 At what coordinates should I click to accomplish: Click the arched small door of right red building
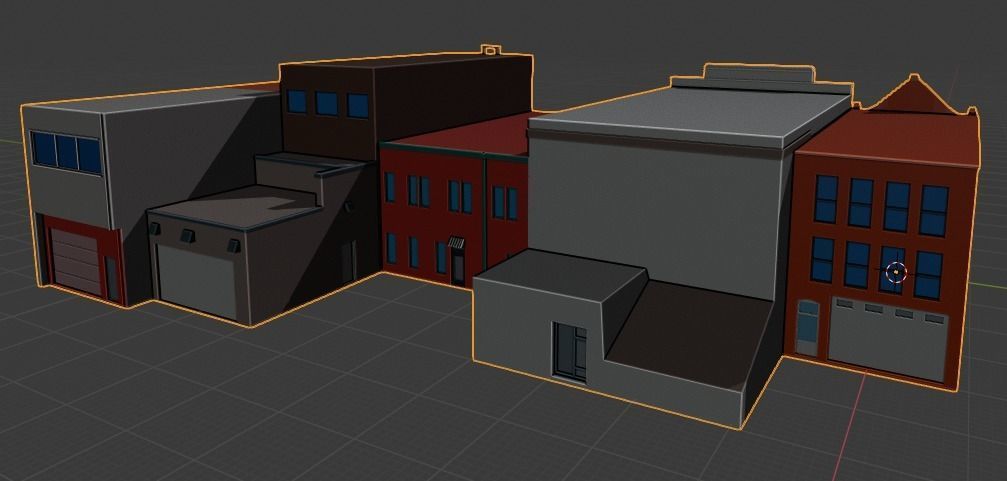point(807,328)
